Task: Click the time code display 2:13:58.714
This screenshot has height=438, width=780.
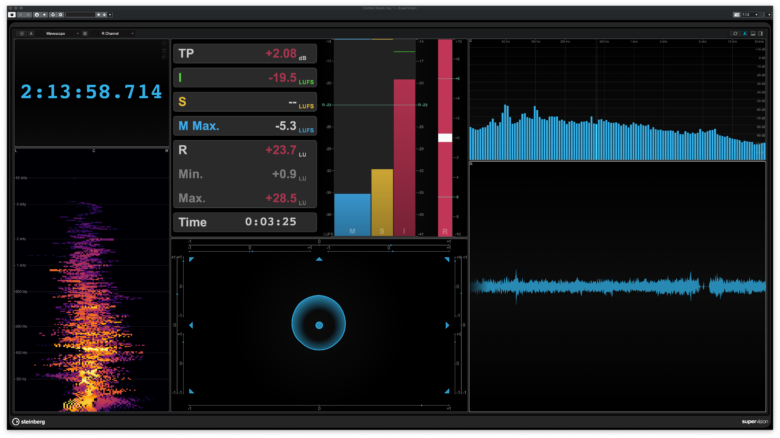Action: pyautogui.click(x=91, y=92)
